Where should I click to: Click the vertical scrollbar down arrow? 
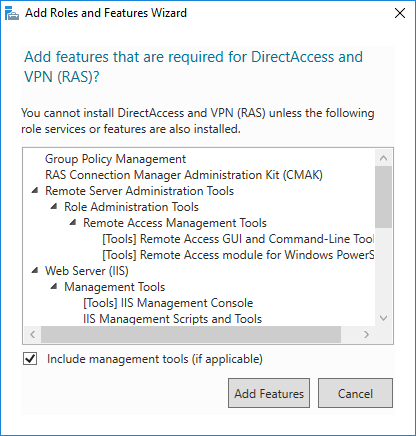tap(383, 318)
